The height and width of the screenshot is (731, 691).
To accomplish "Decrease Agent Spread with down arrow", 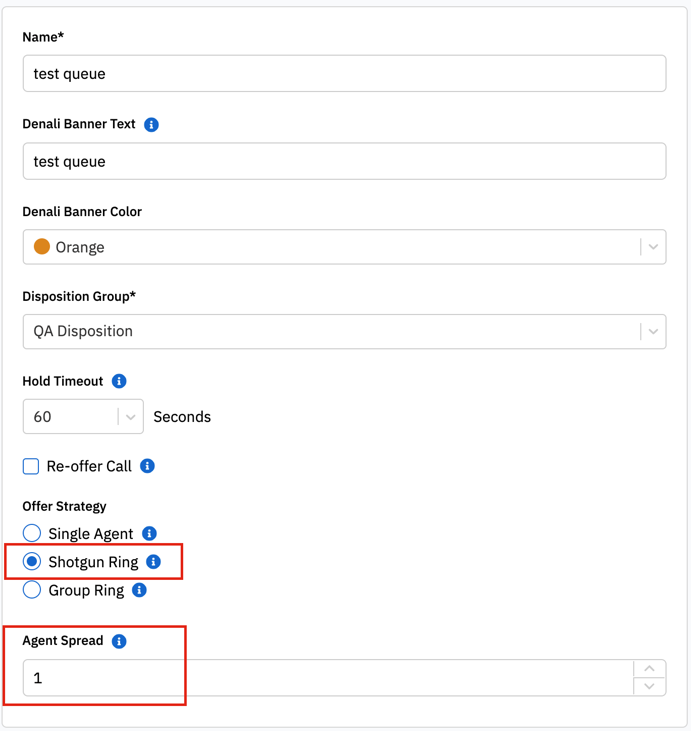I will click(x=649, y=686).
